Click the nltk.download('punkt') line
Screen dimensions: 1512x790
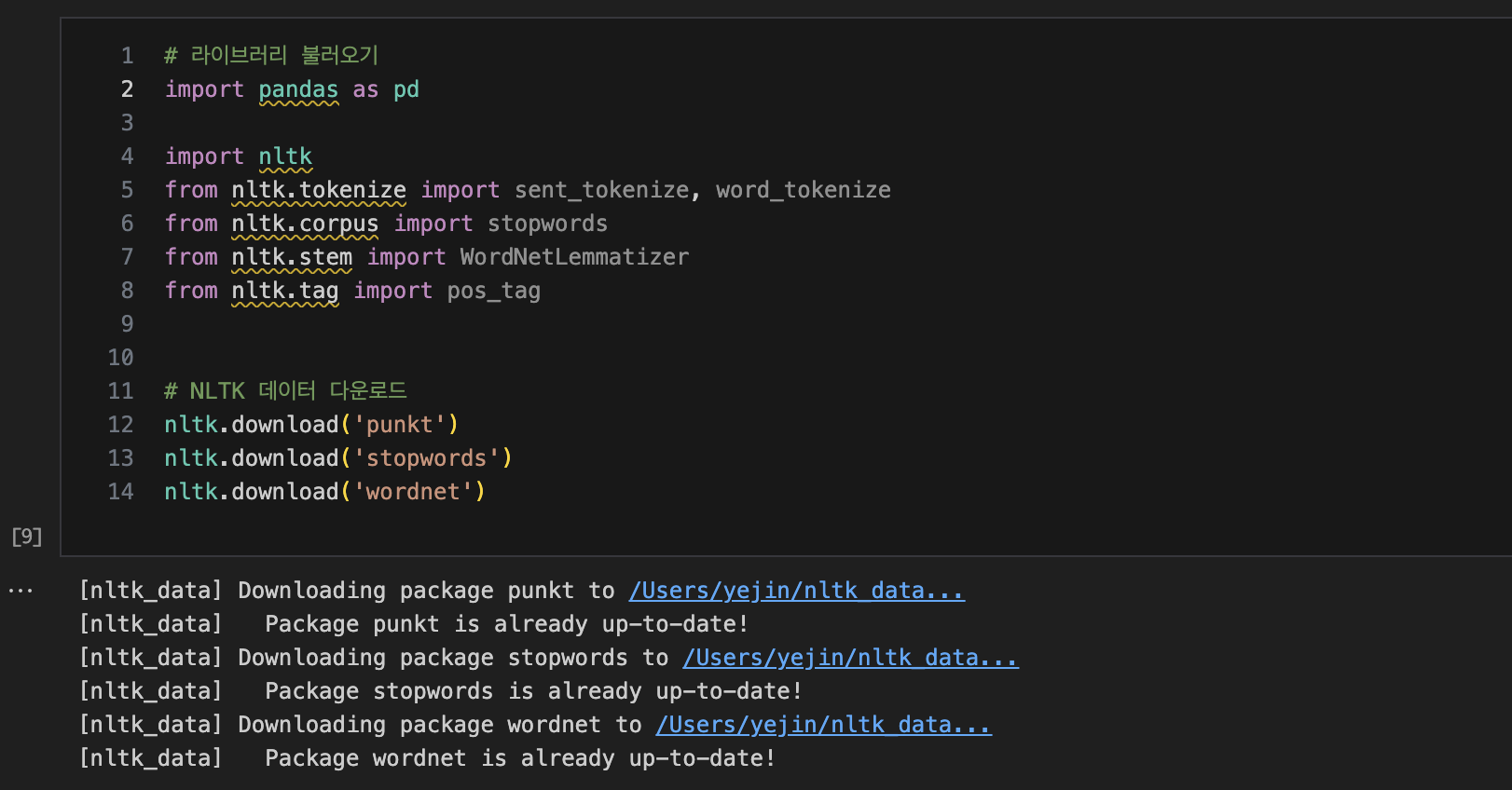[311, 425]
